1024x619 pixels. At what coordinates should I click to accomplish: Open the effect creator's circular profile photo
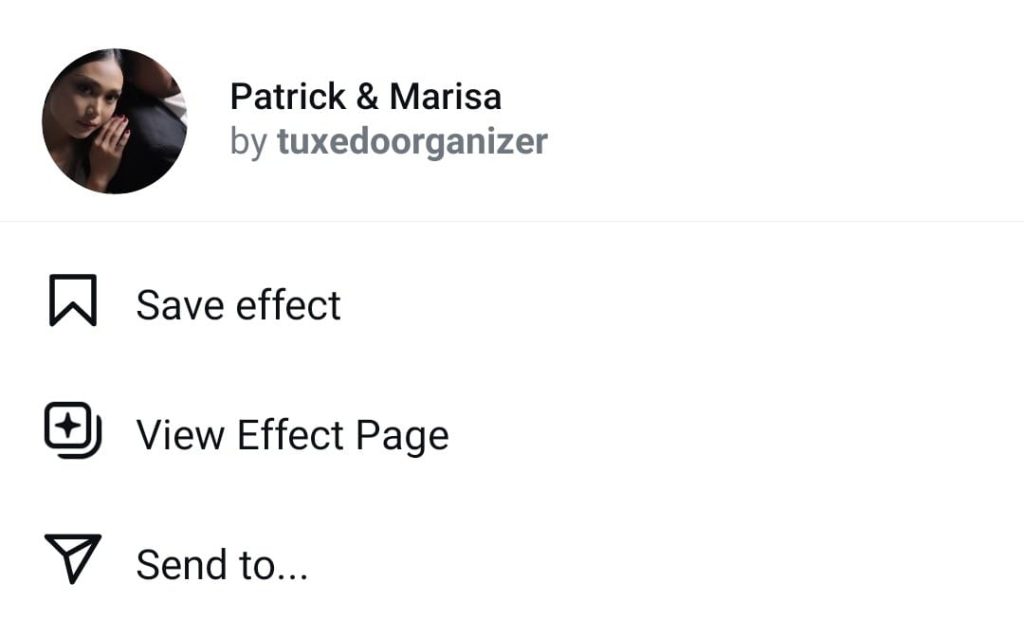(114, 121)
